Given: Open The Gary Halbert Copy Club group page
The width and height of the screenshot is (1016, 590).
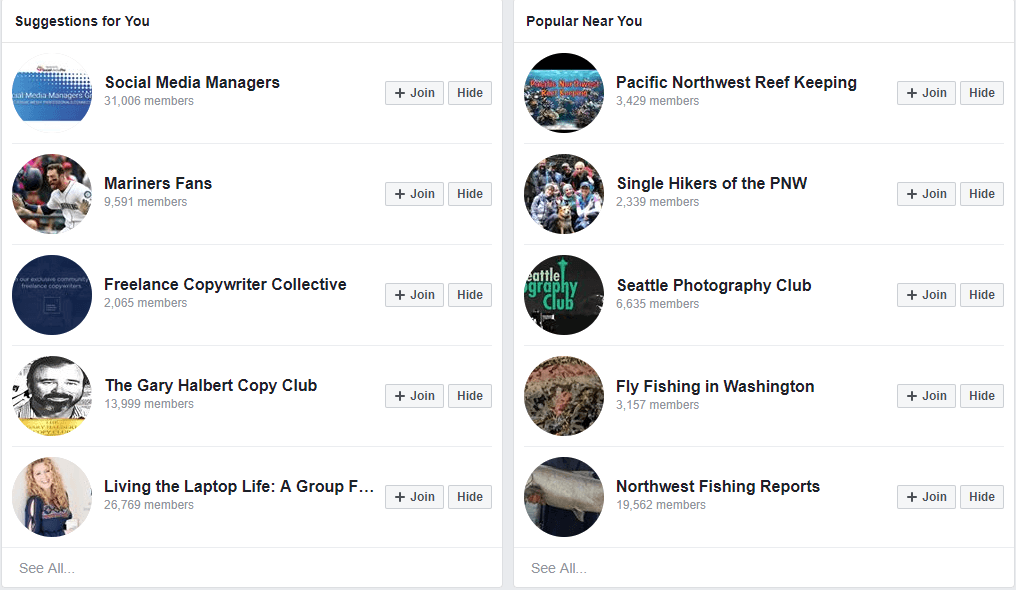Looking at the screenshot, I should tap(211, 385).
